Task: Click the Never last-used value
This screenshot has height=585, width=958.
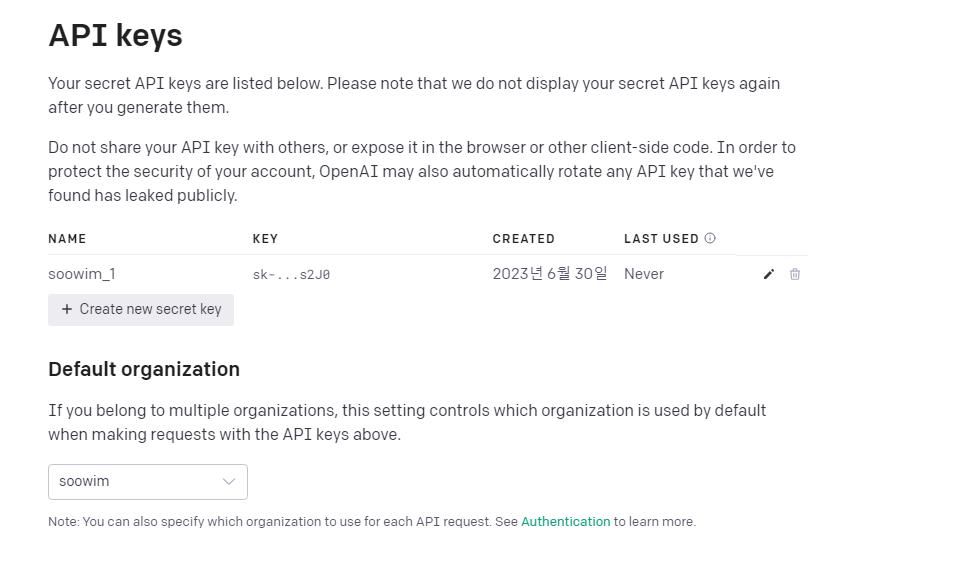Action: pyautogui.click(x=644, y=274)
